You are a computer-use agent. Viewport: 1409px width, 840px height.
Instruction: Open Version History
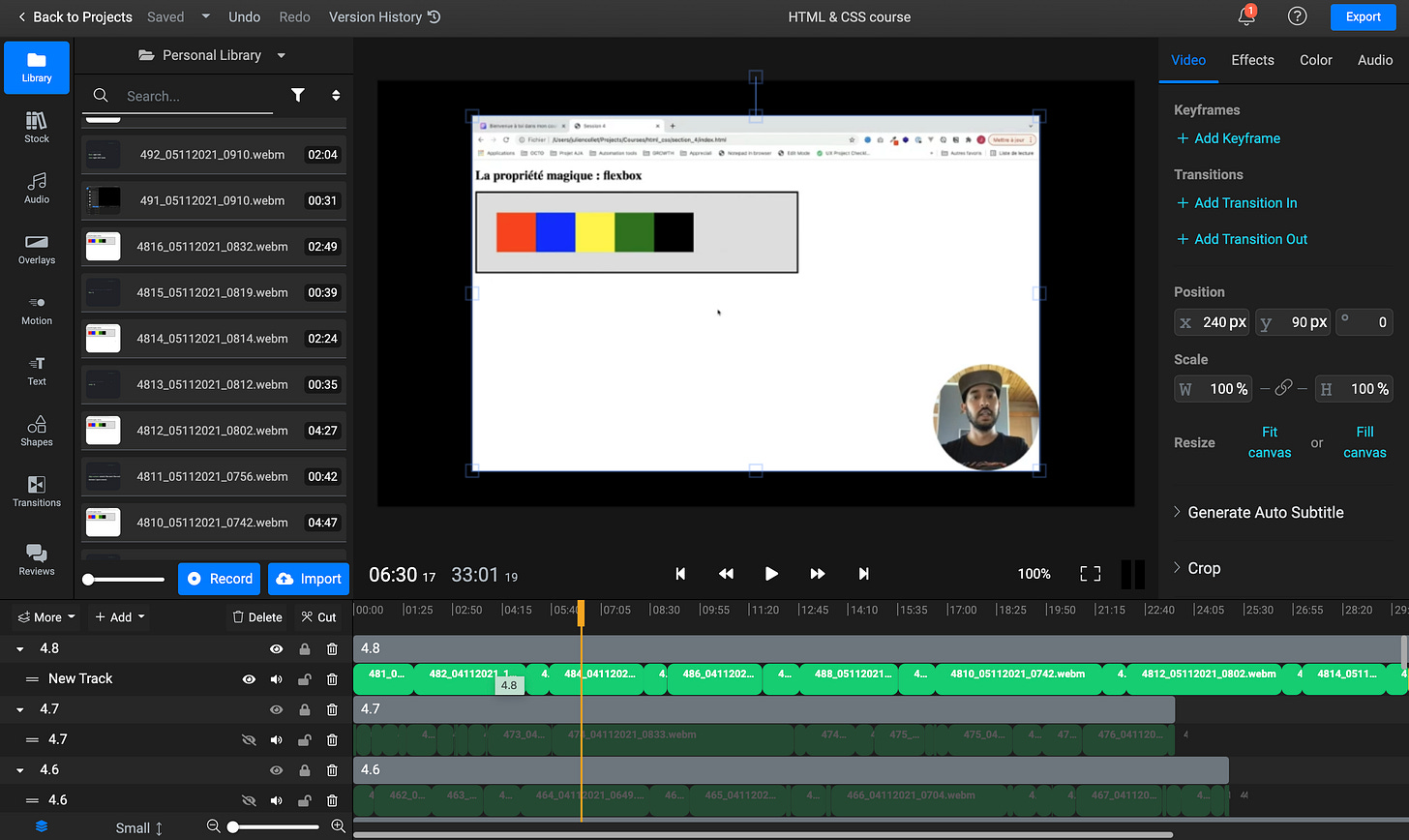(x=384, y=16)
